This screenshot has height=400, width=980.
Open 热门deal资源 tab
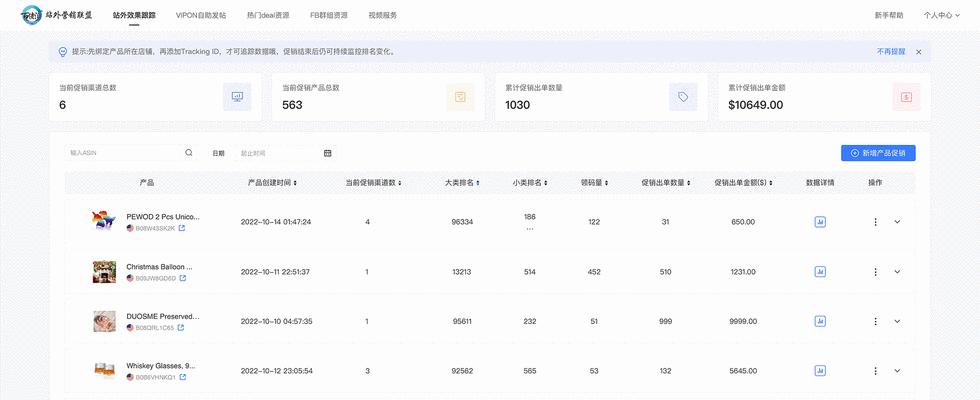pyautogui.click(x=268, y=15)
